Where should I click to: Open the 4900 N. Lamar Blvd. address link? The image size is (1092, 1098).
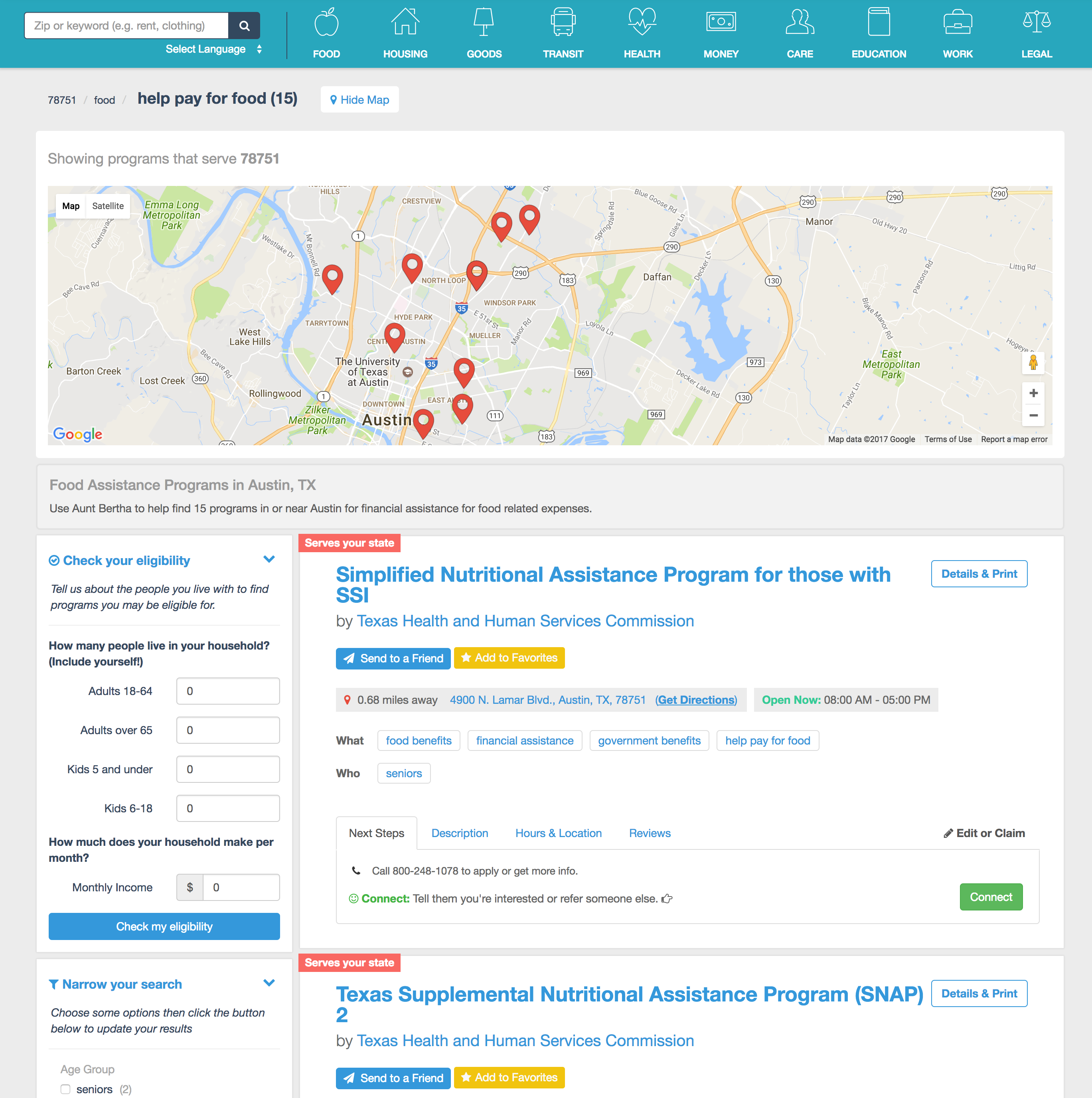point(547,699)
